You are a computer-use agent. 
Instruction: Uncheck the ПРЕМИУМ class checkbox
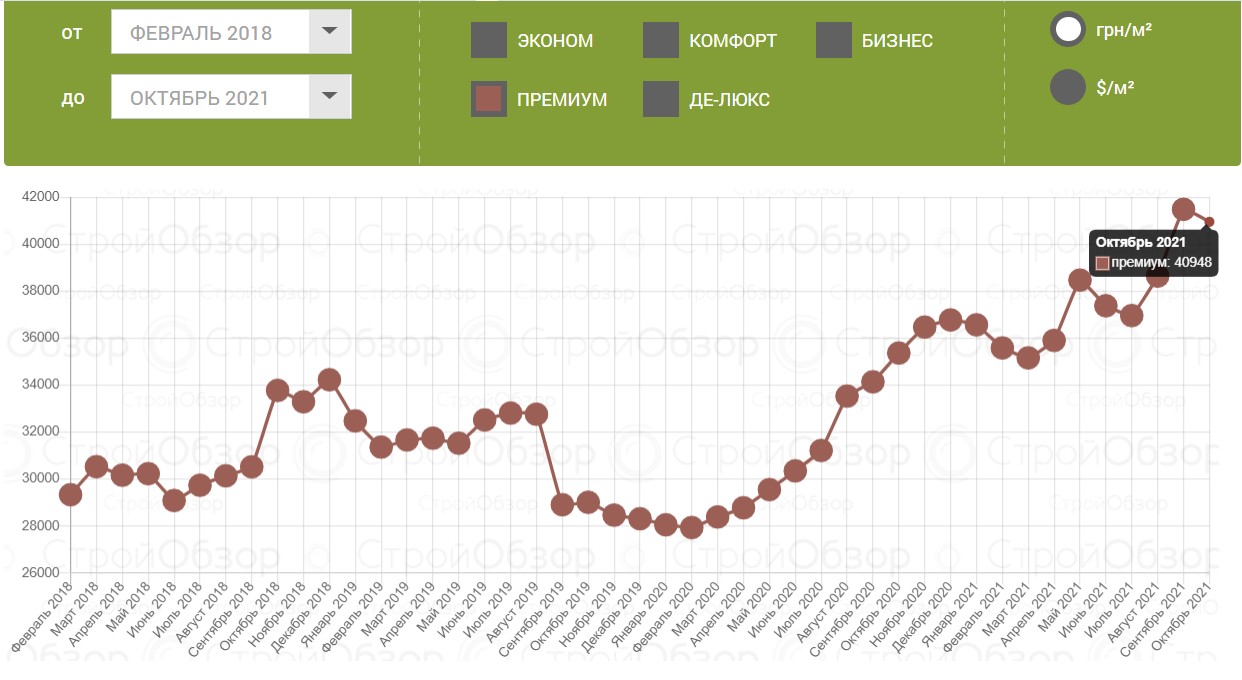489,99
